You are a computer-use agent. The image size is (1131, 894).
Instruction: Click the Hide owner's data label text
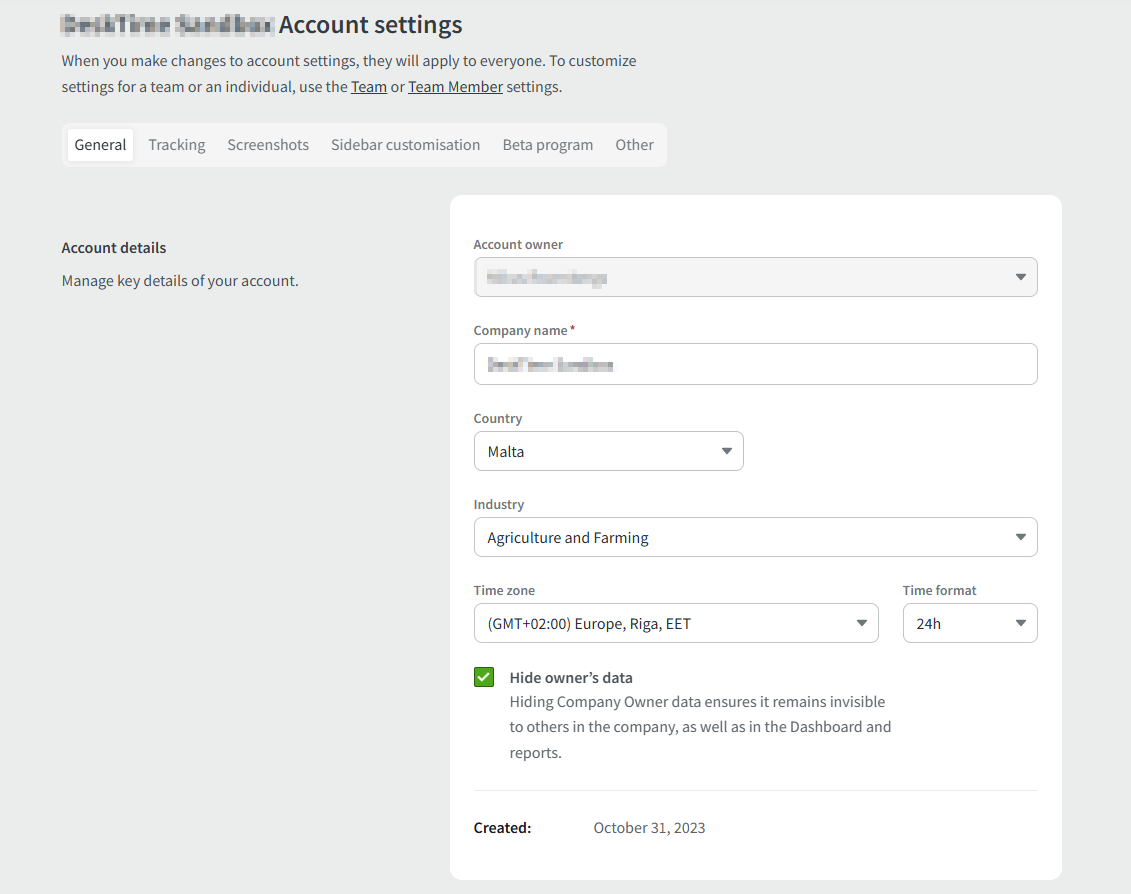coord(571,678)
